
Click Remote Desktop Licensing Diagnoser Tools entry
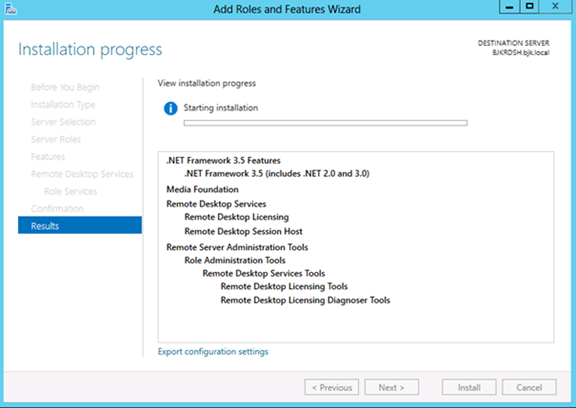tap(305, 300)
